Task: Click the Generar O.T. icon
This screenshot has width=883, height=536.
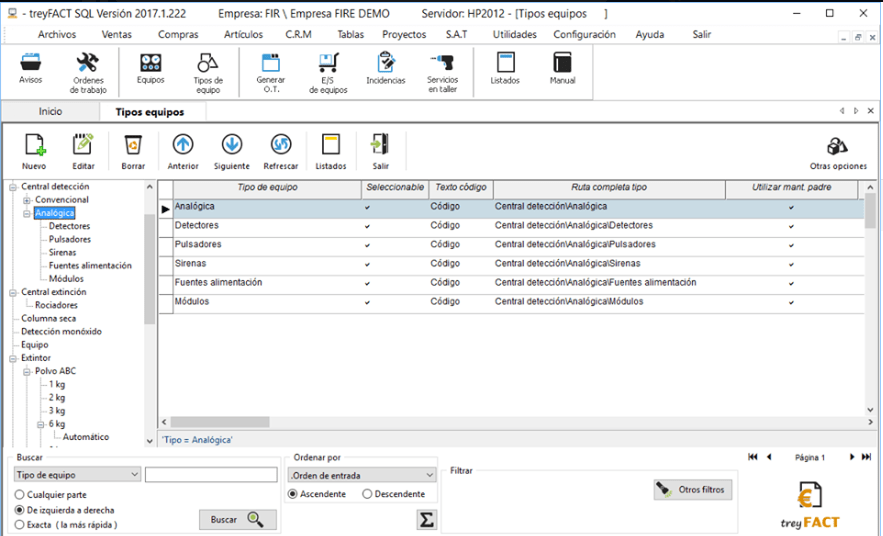Action: point(271,63)
